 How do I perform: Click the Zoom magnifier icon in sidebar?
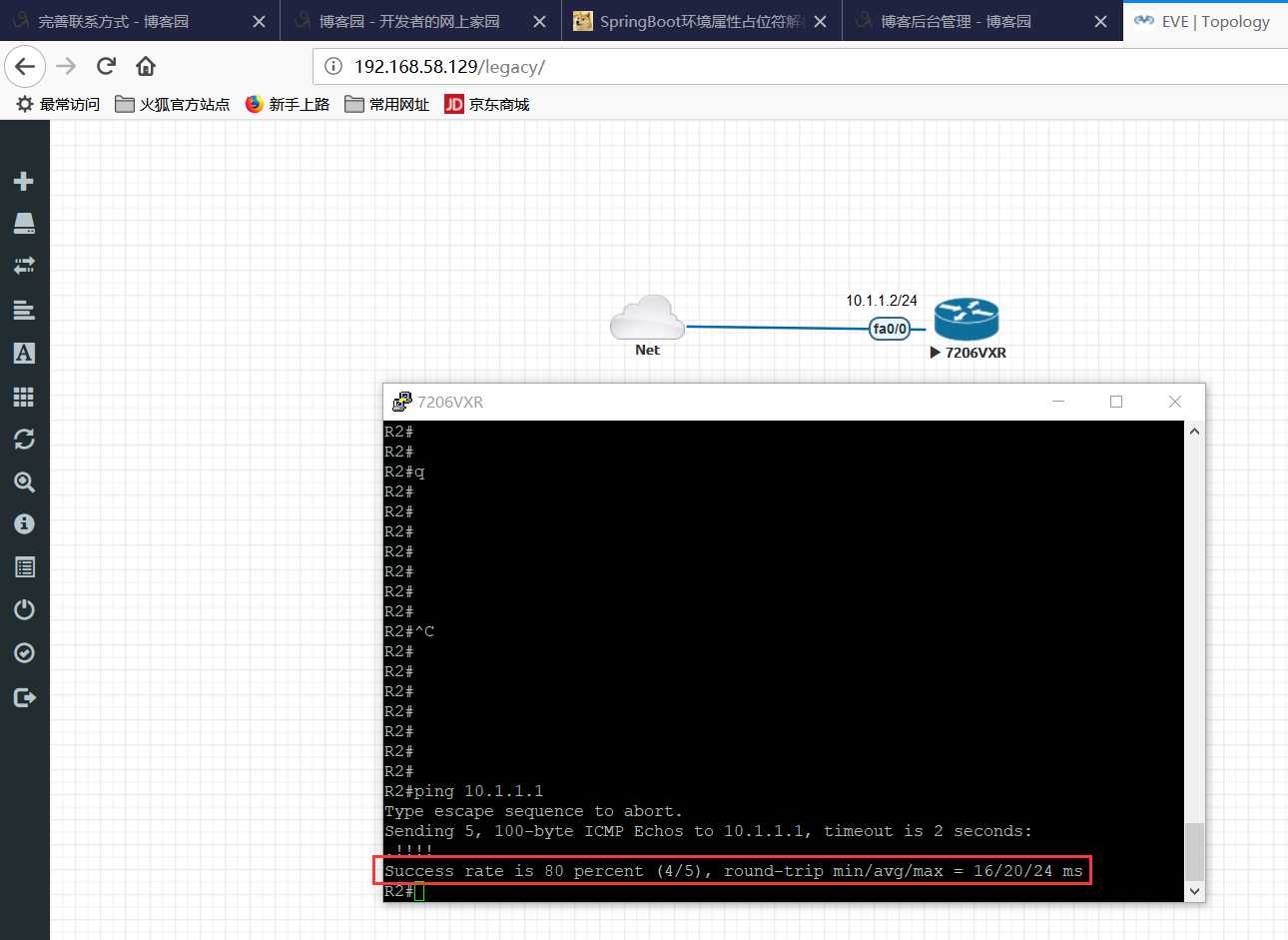(x=24, y=482)
